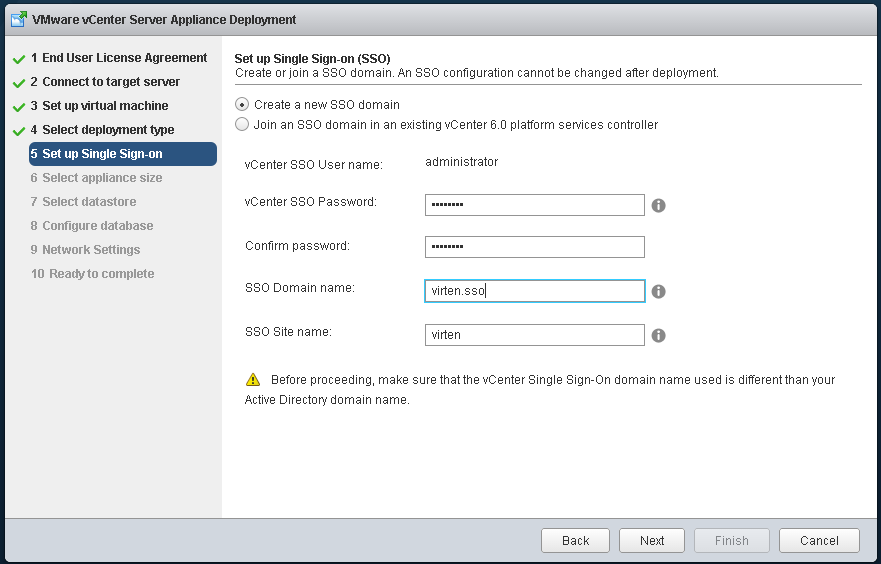Click the window title 'VMware vCenter Server Appliance Deployment'
Viewport: 881px width, 564px height.
pyautogui.click(x=164, y=20)
